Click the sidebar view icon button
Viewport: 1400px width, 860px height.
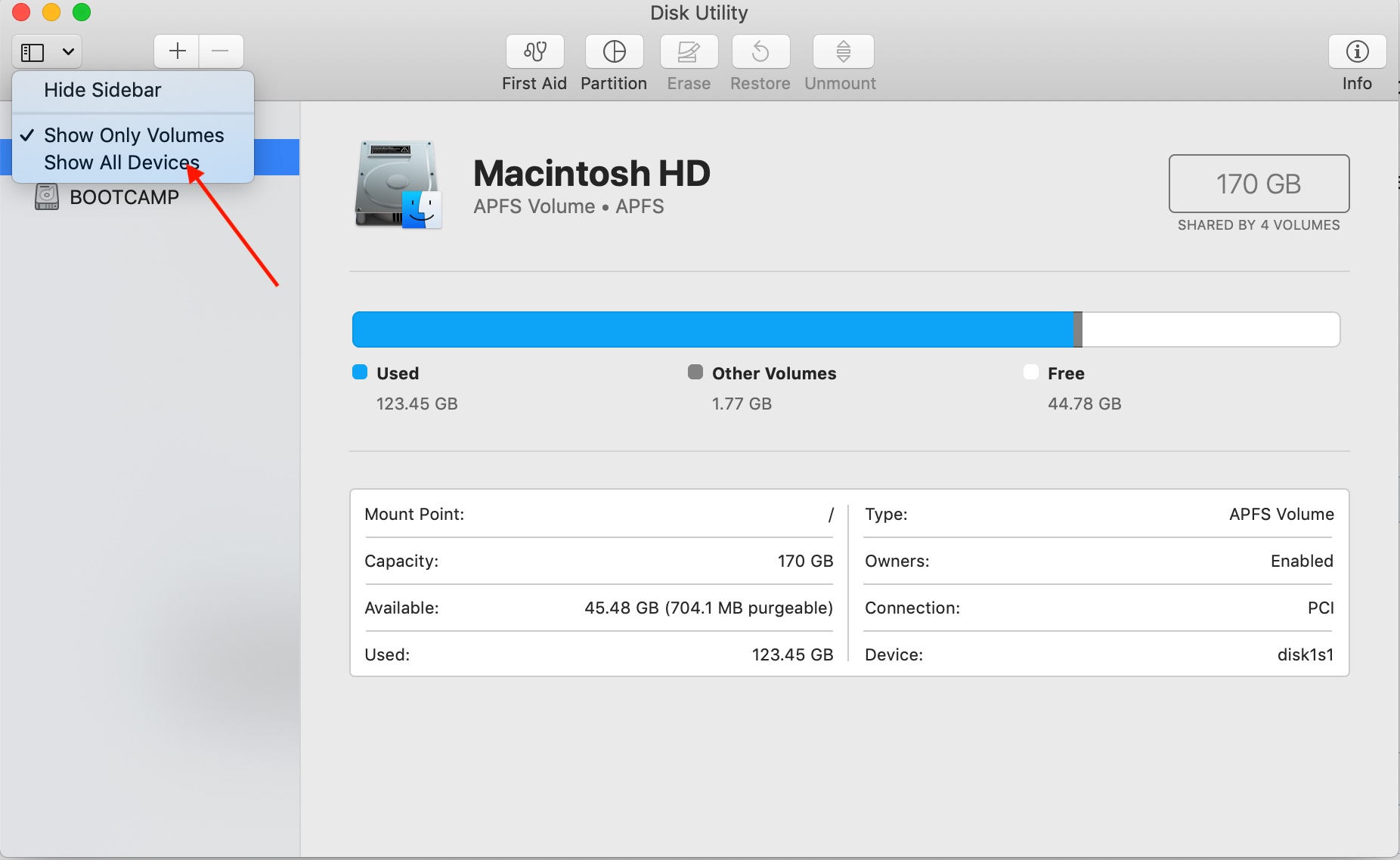pyautogui.click(x=33, y=52)
